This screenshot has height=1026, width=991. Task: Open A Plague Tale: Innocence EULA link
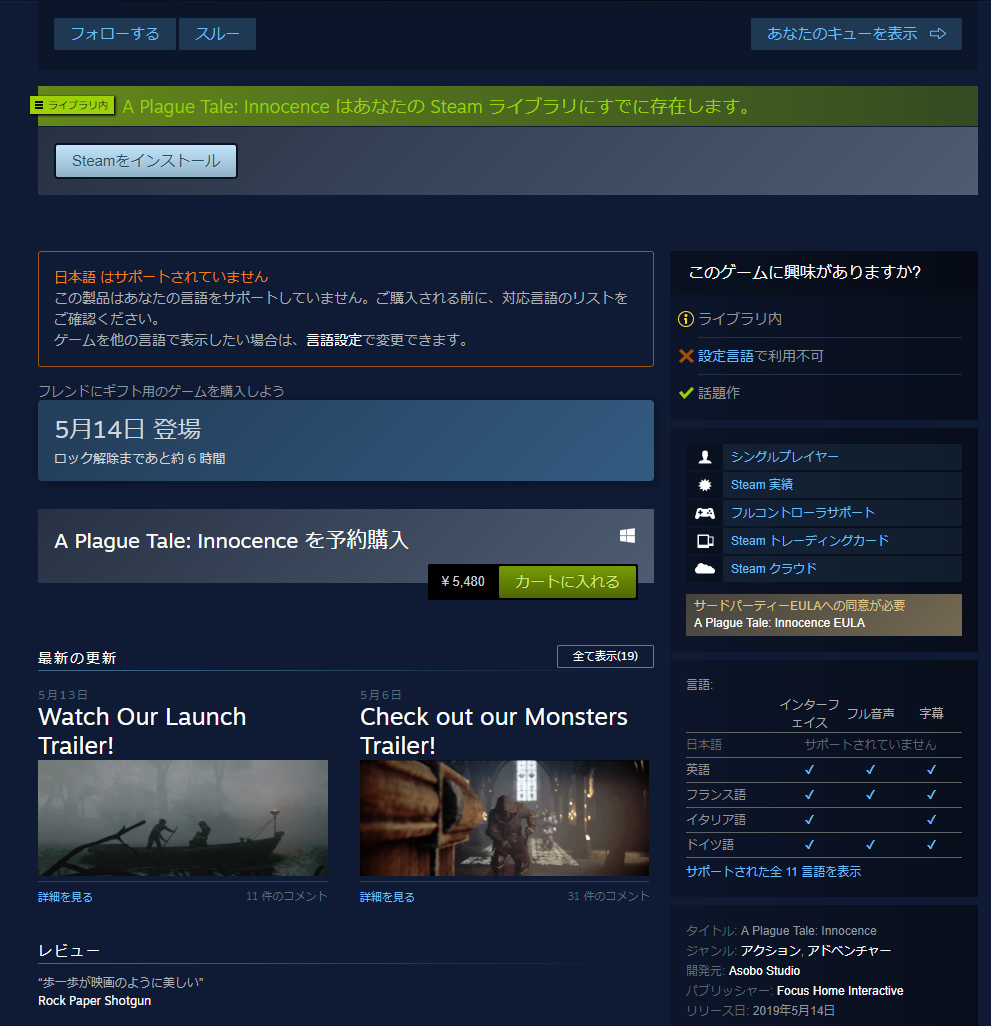click(779, 623)
